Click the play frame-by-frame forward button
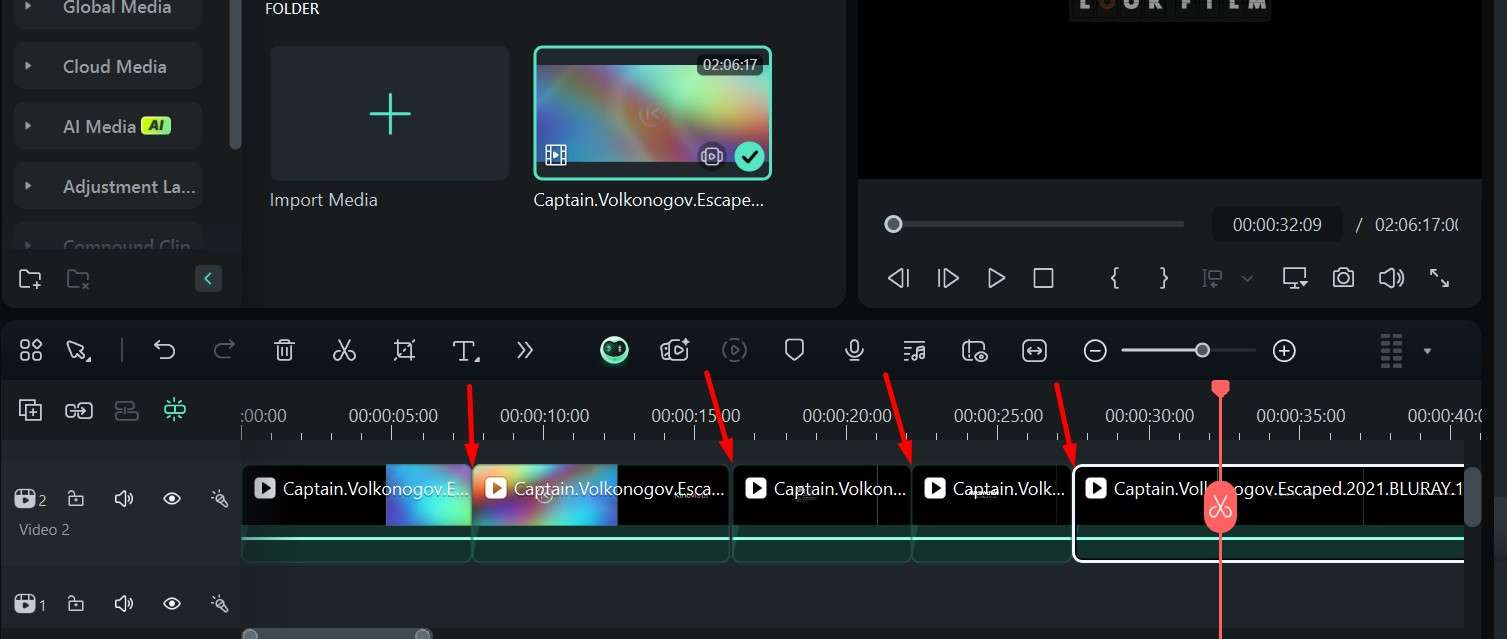Image resolution: width=1507 pixels, height=639 pixels. [x=948, y=278]
